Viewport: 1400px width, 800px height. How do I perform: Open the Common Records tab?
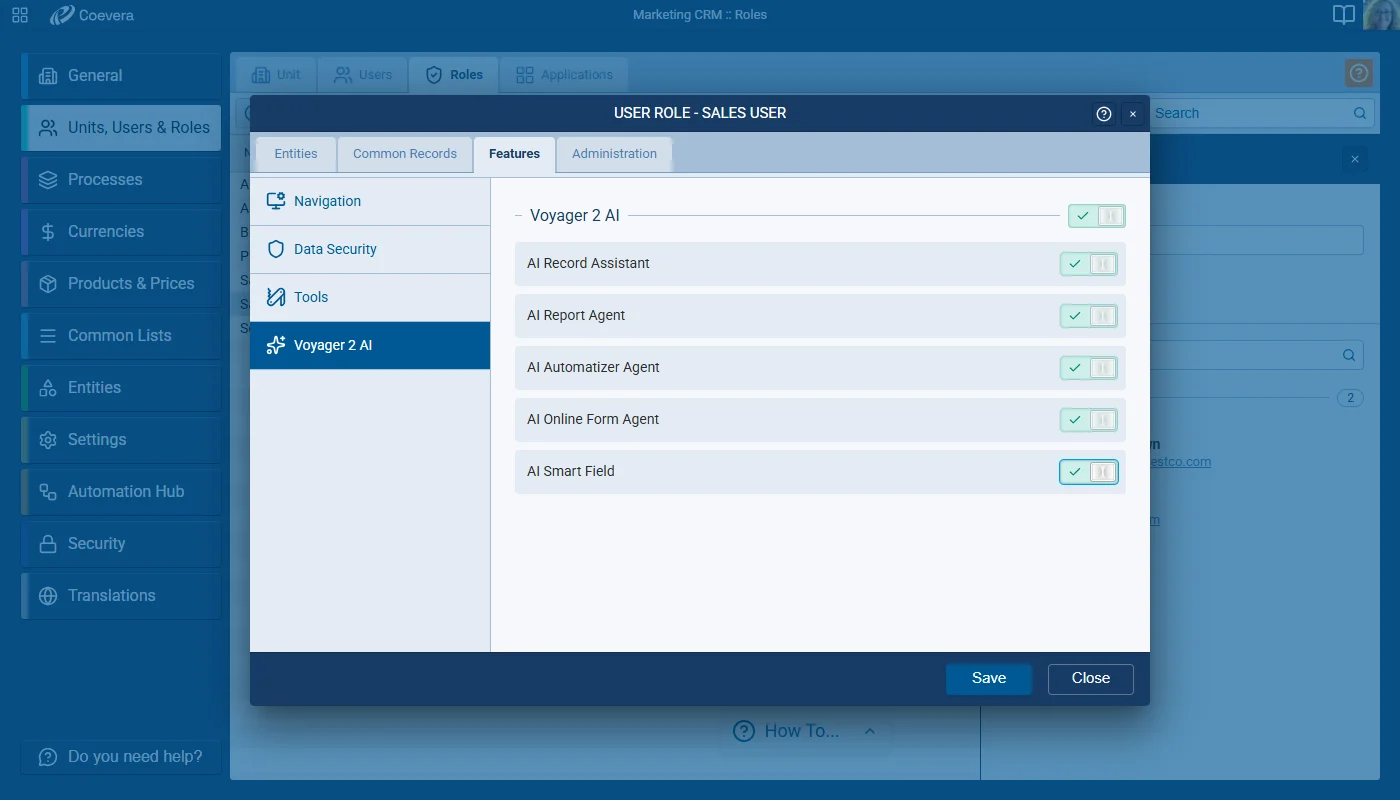pos(405,154)
